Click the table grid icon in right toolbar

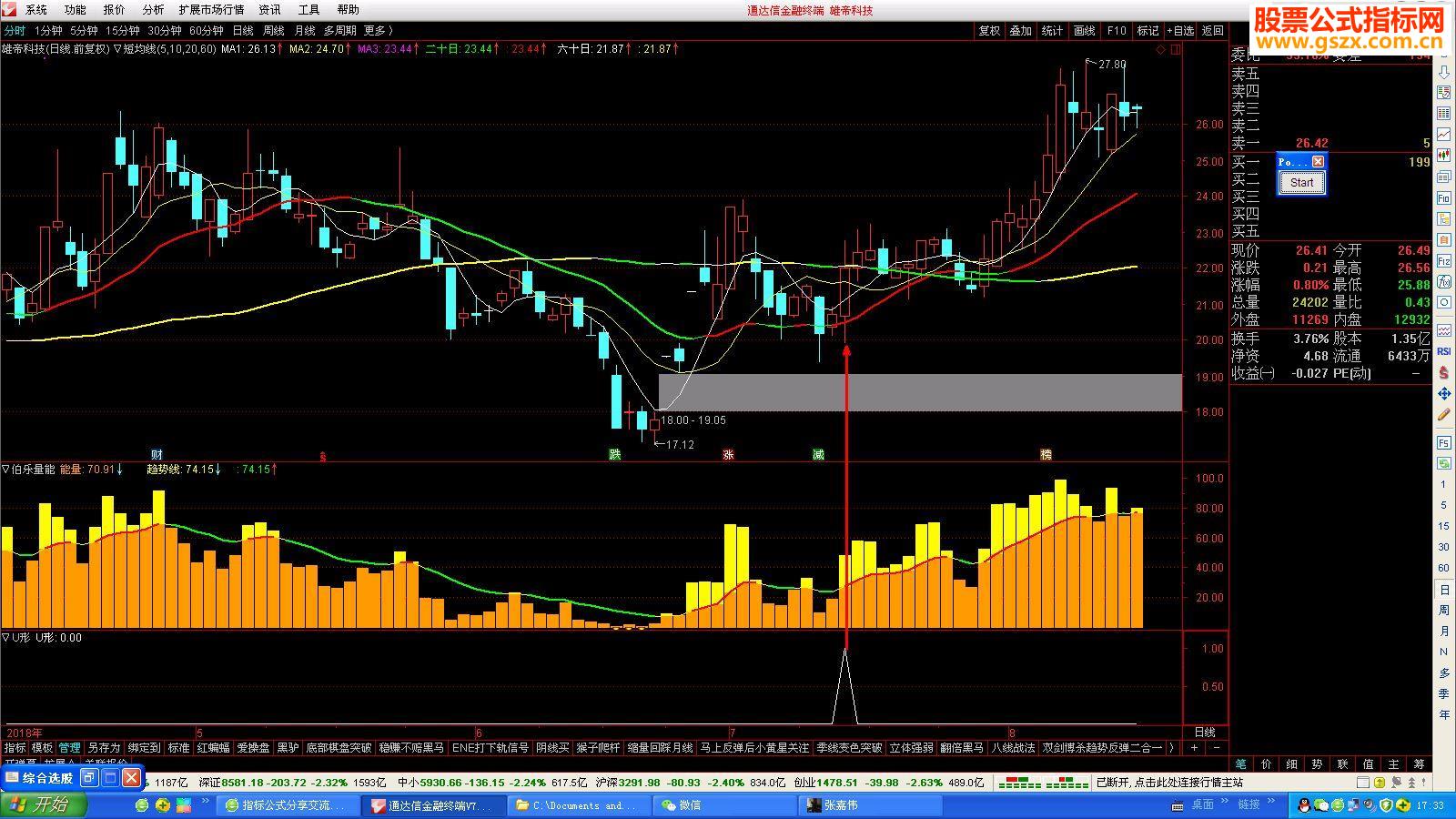click(x=1444, y=113)
